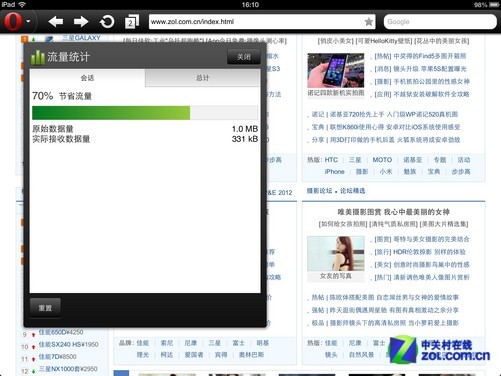This screenshot has width=501, height=376.
Task: Open the 奥林巴斯 brand link
Action: point(251,355)
